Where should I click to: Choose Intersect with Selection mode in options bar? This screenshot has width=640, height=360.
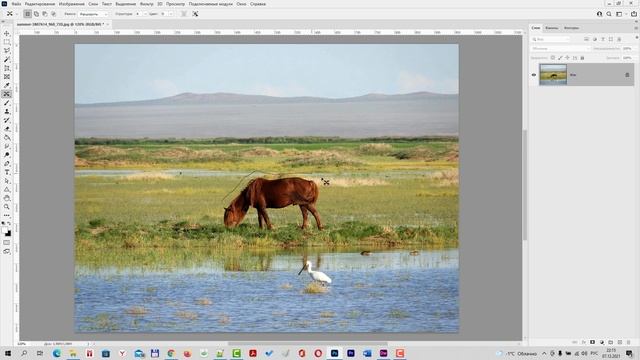point(53,14)
